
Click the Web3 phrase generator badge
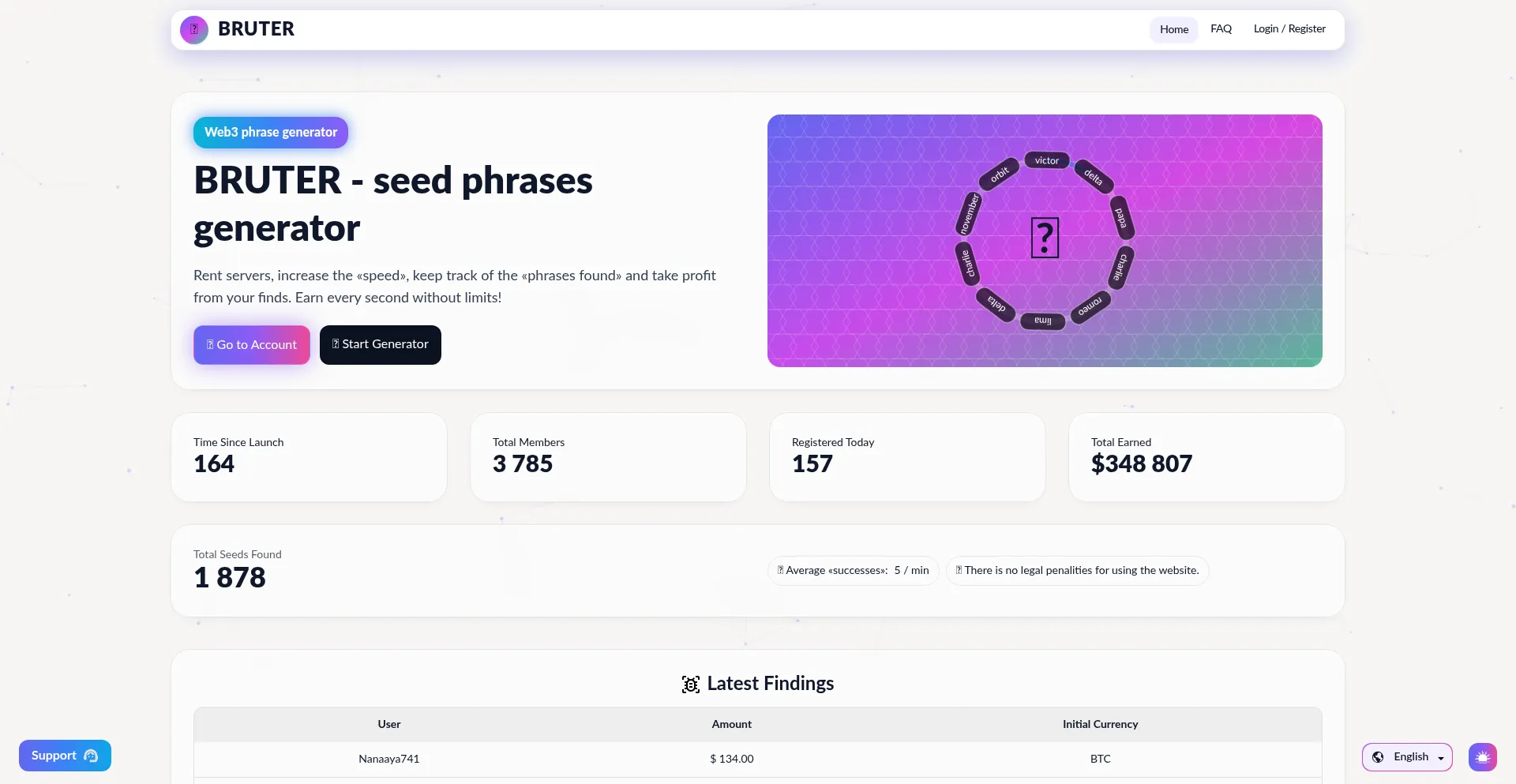271,133
